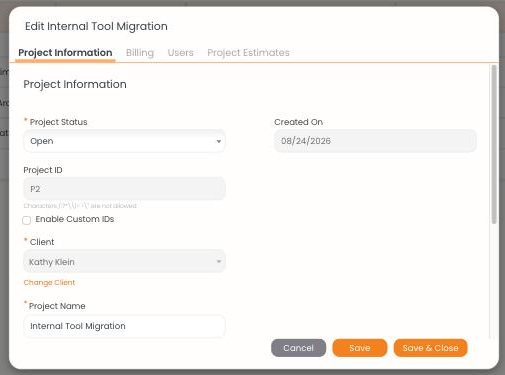Viewport: 505px width, 375px height.
Task: Click the 'Edit Internal Tool Migration' title
Action: 96,26
